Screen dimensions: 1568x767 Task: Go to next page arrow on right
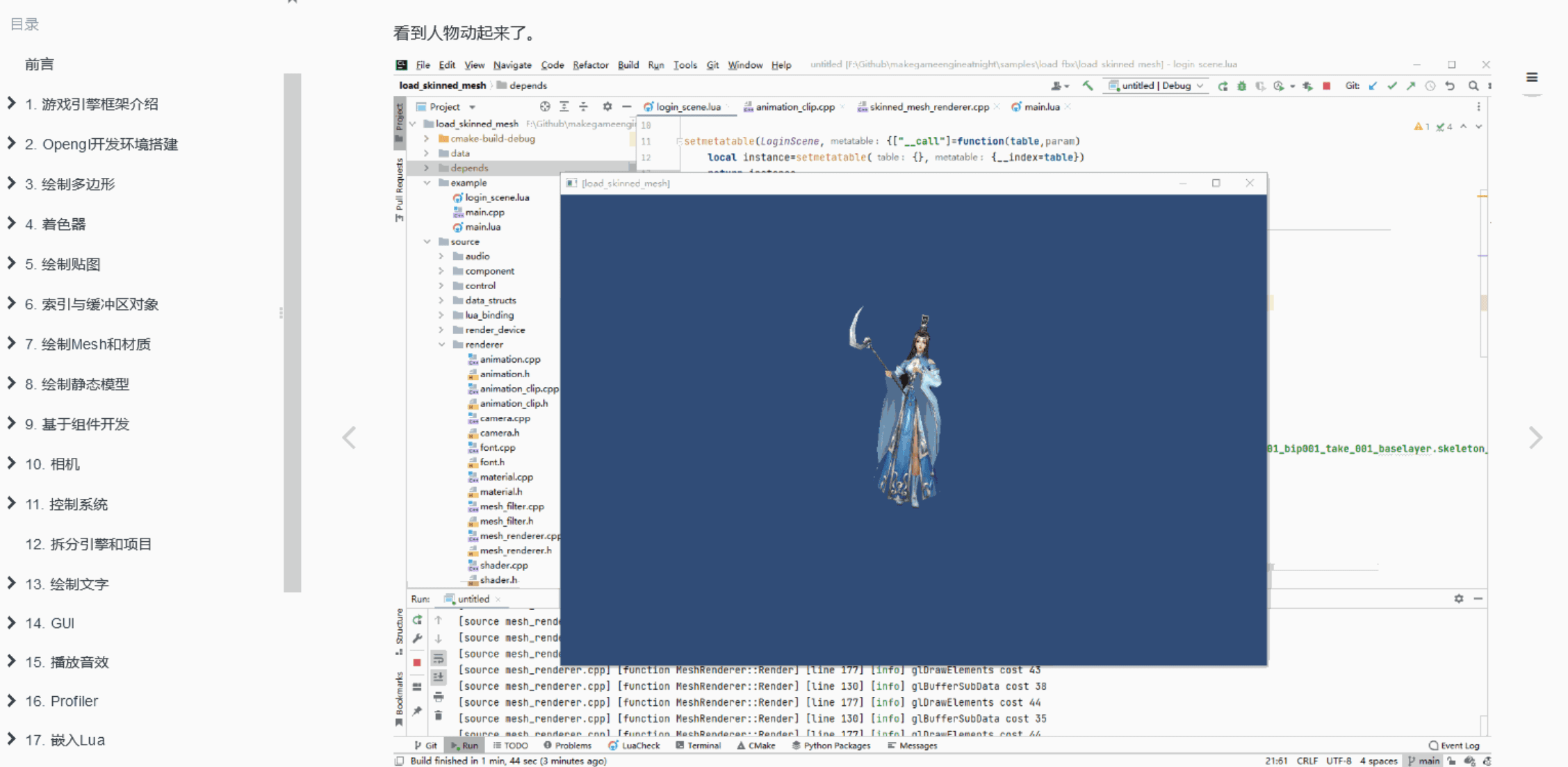tap(1535, 438)
